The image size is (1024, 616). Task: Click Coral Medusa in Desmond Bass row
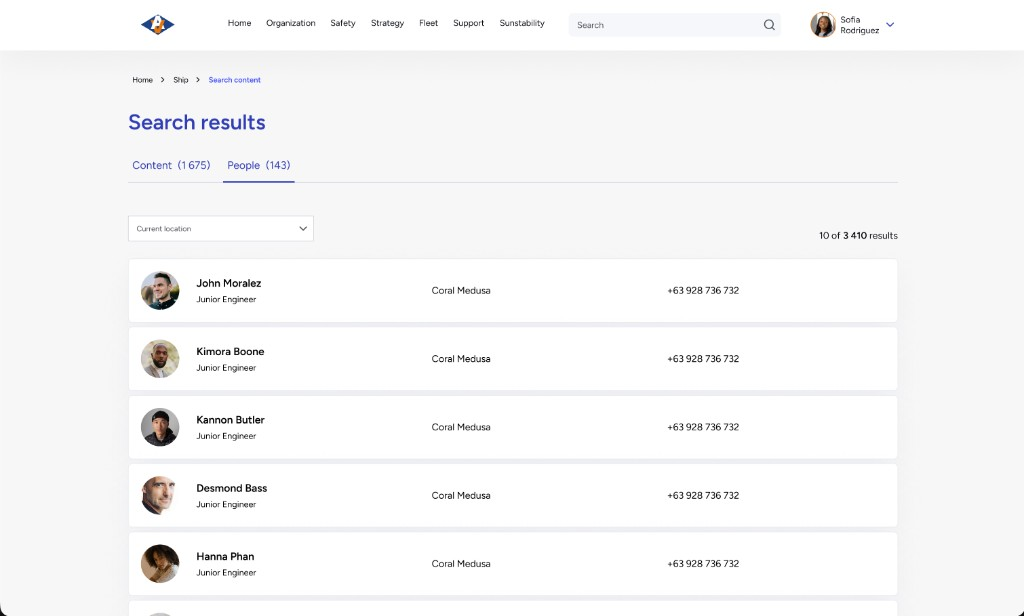coord(460,495)
